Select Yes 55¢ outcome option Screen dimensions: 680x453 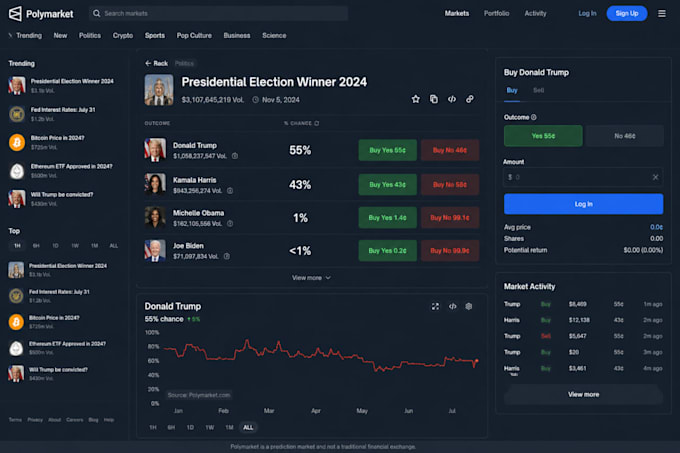(x=543, y=136)
